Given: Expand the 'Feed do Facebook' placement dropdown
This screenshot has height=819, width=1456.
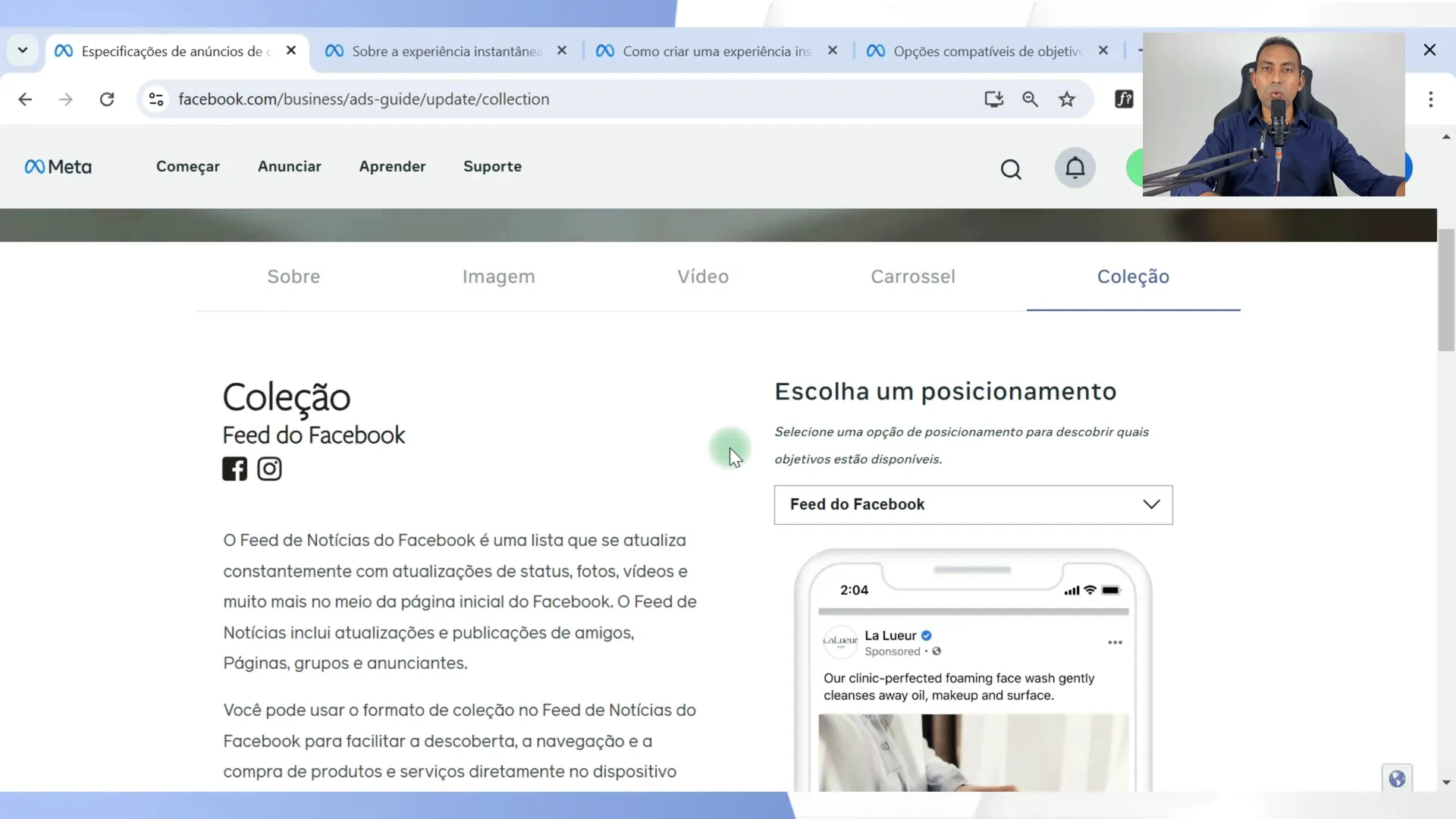Looking at the screenshot, I should [973, 505].
